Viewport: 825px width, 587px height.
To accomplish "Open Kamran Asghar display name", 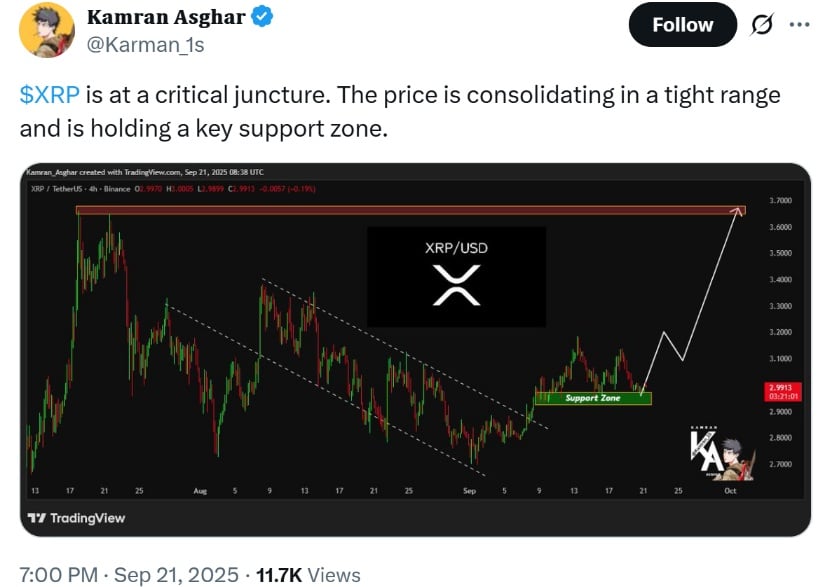I will pyautogui.click(x=166, y=17).
